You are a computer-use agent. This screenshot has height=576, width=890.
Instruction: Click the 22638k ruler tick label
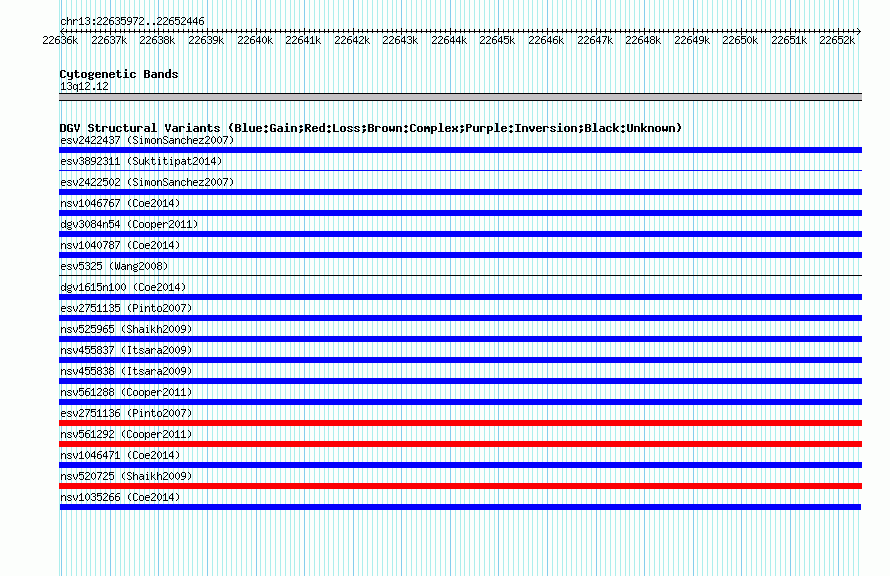coord(157,40)
